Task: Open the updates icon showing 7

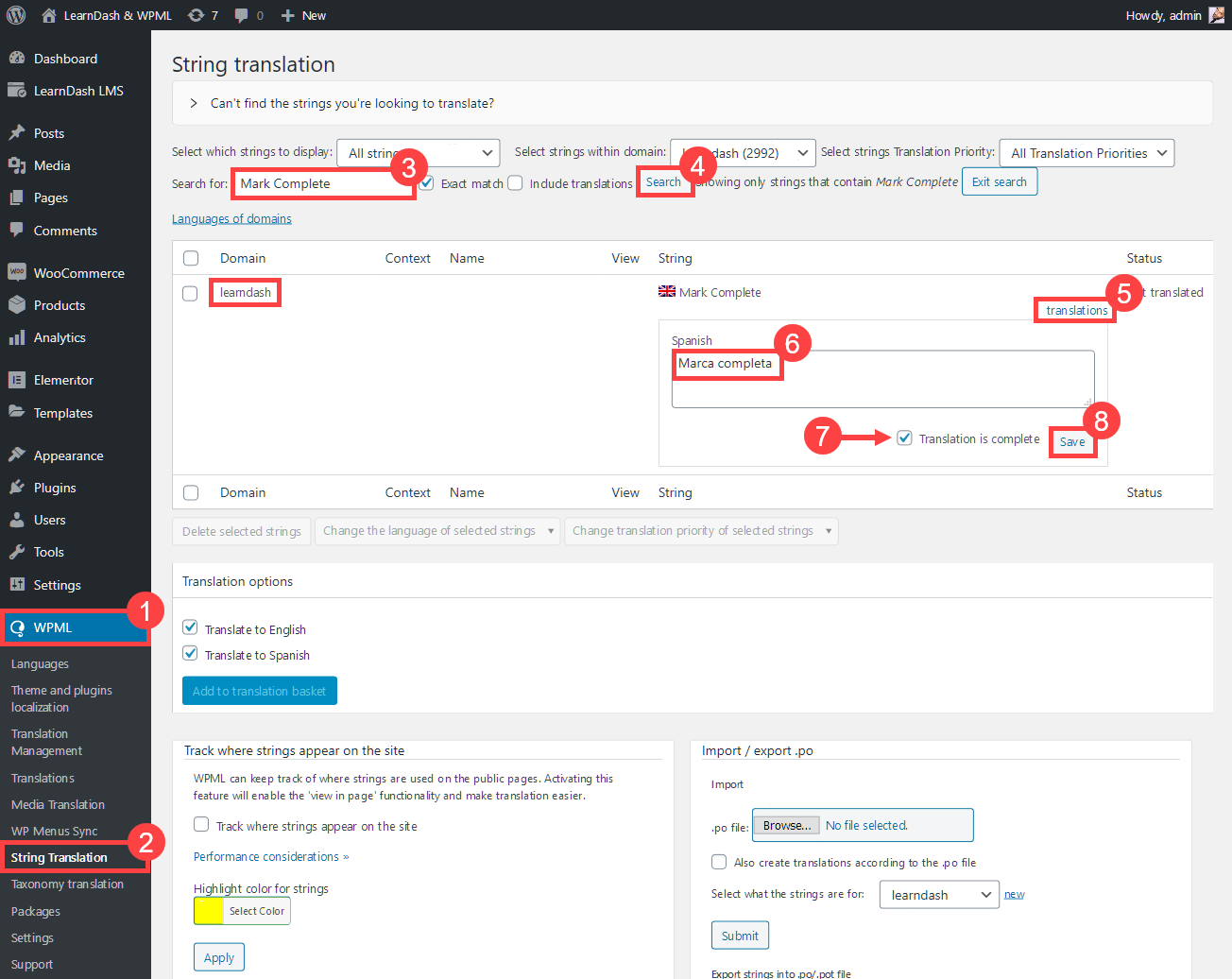Action: click(x=197, y=15)
